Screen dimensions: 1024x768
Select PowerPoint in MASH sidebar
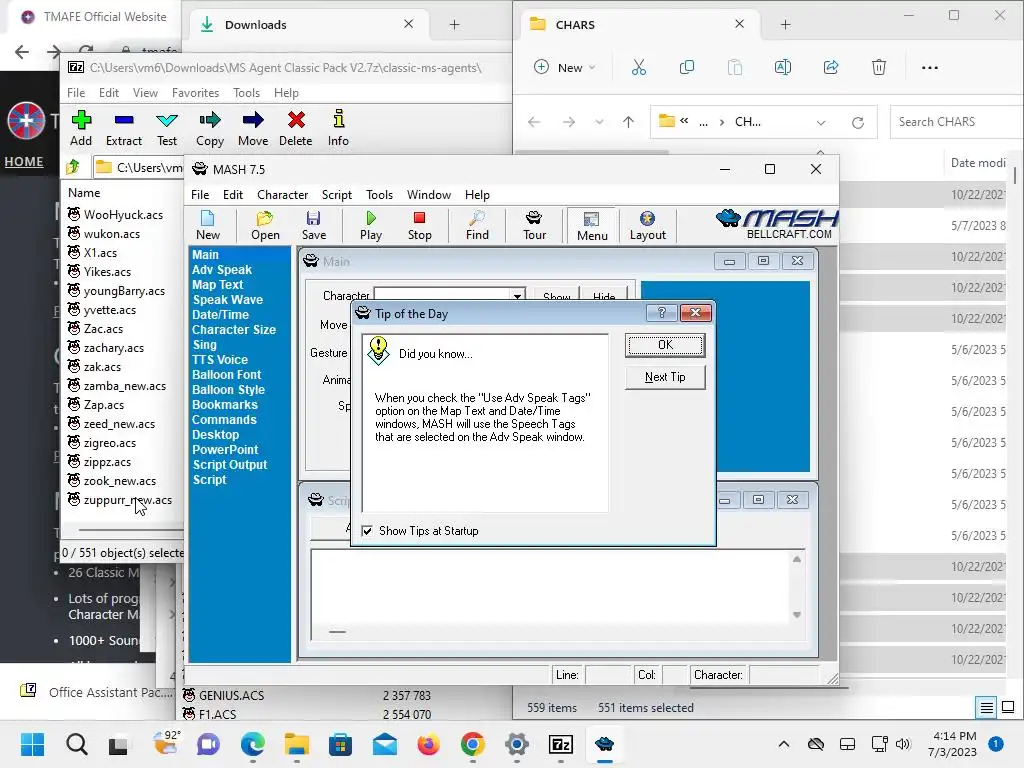pyautogui.click(x=225, y=450)
